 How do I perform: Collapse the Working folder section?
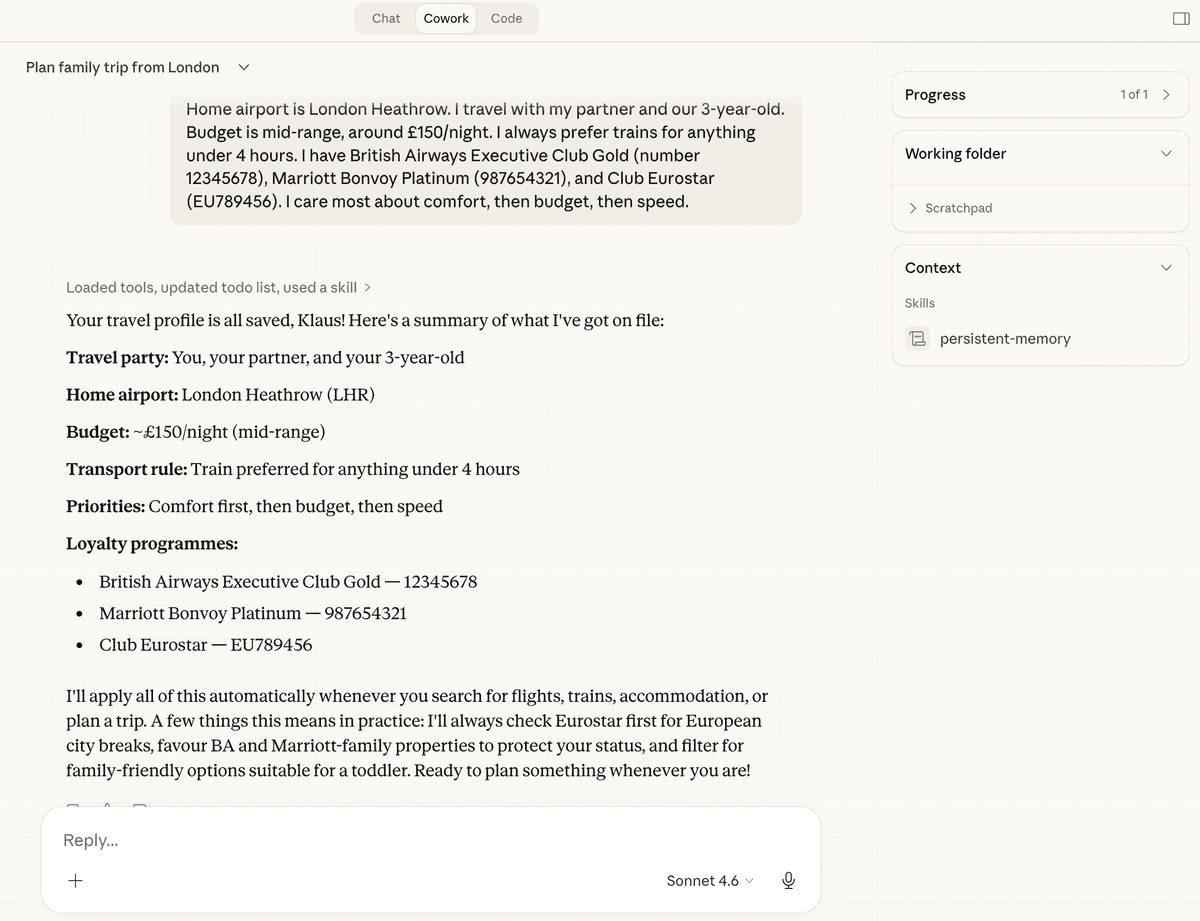click(x=1166, y=153)
